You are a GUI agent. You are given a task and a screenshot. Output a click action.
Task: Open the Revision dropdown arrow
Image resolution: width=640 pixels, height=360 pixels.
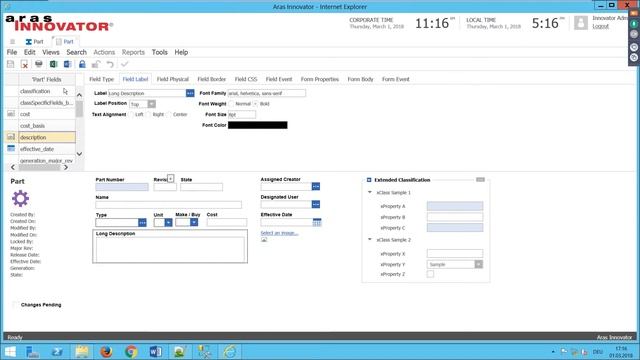[171, 178]
